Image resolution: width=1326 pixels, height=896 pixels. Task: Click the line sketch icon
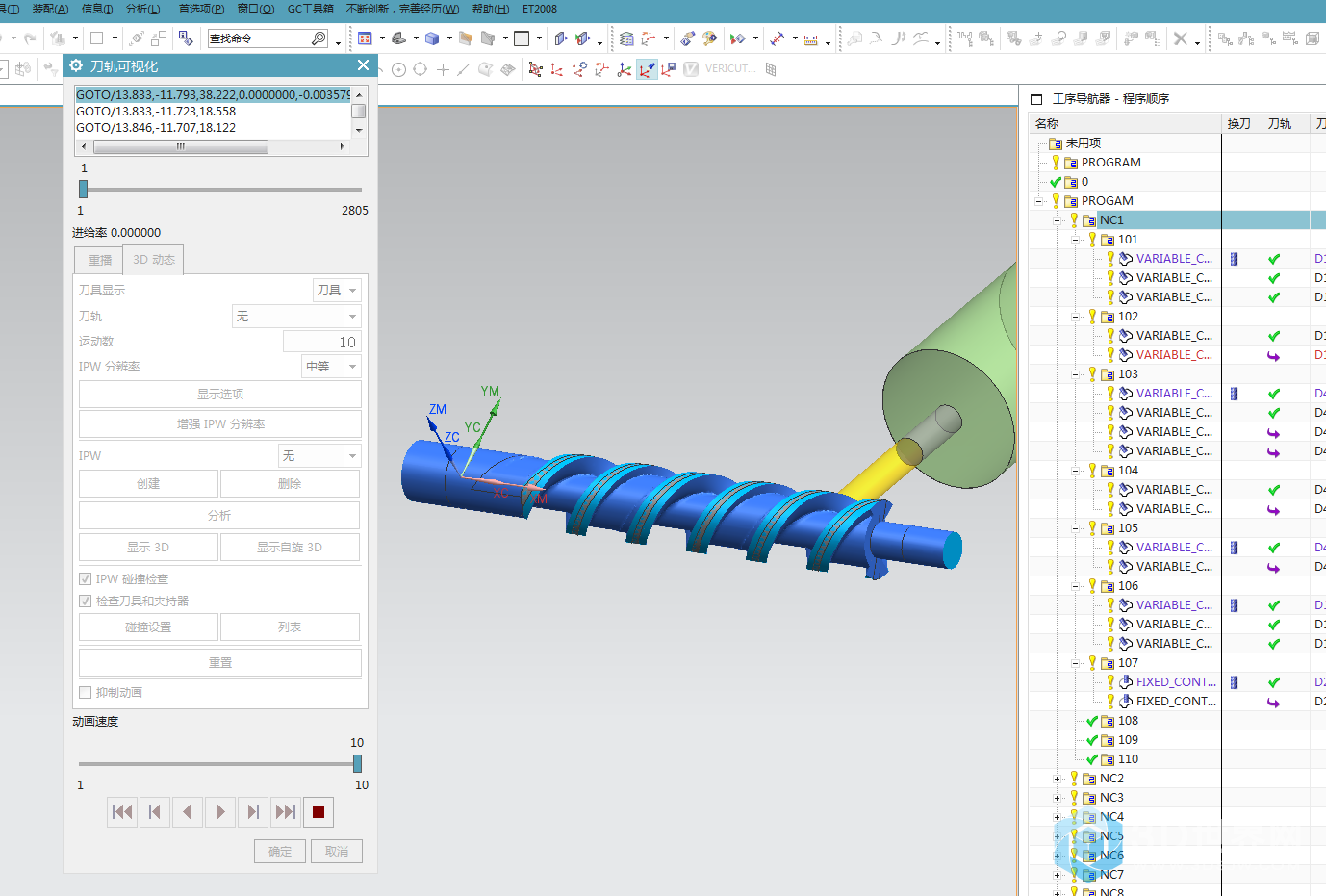click(464, 69)
